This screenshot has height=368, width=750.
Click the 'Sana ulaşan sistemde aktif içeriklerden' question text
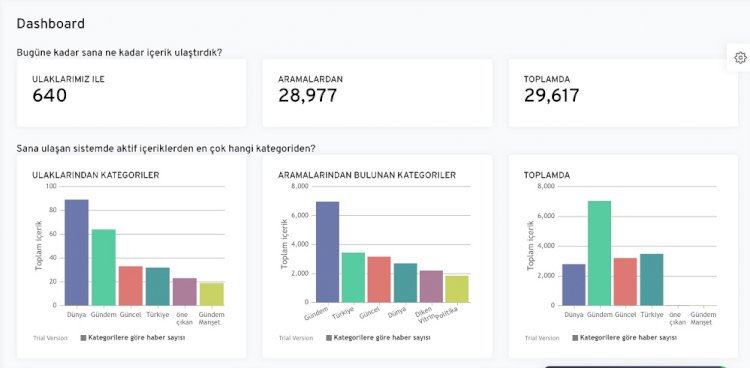click(165, 148)
